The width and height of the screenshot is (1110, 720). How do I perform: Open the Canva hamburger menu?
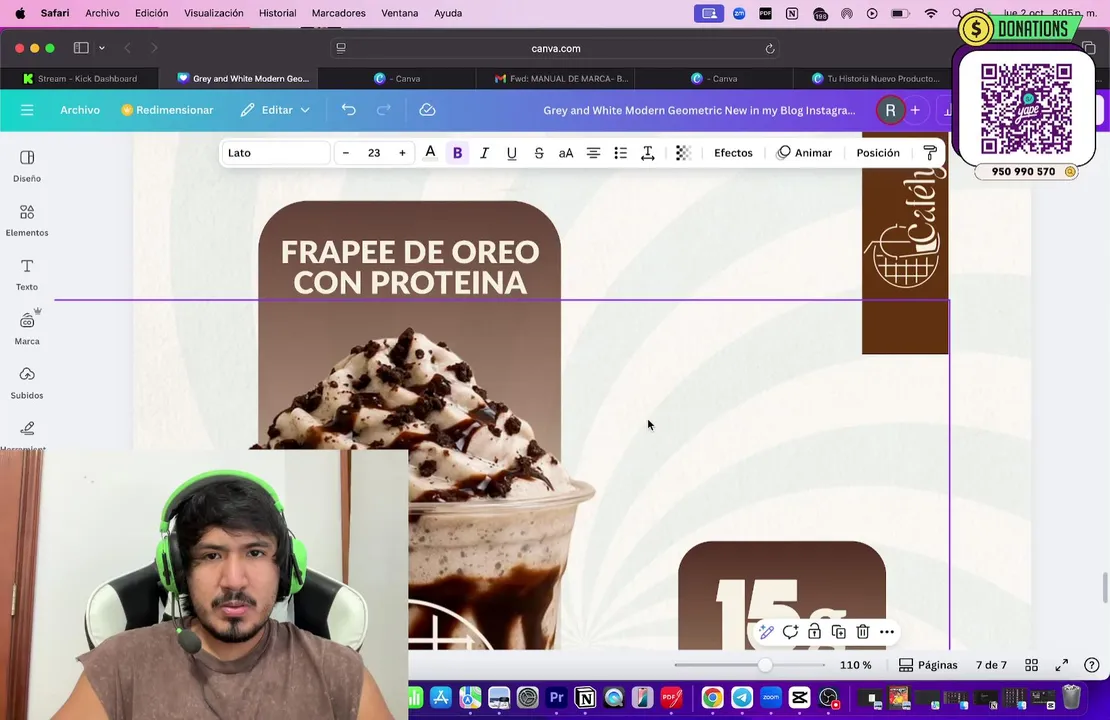click(27, 110)
